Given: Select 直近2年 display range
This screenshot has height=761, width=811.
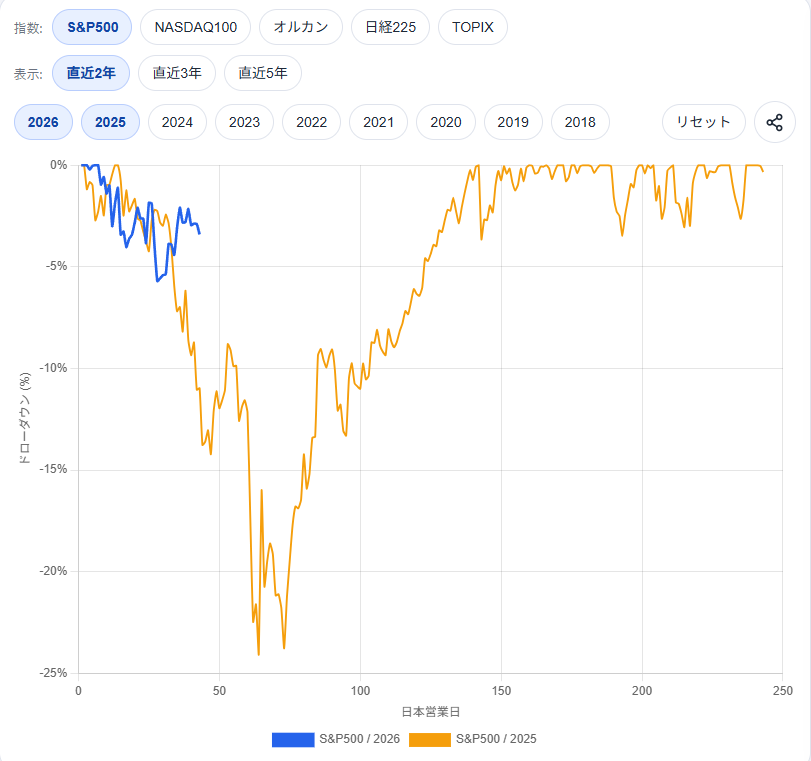Looking at the screenshot, I should [91, 73].
